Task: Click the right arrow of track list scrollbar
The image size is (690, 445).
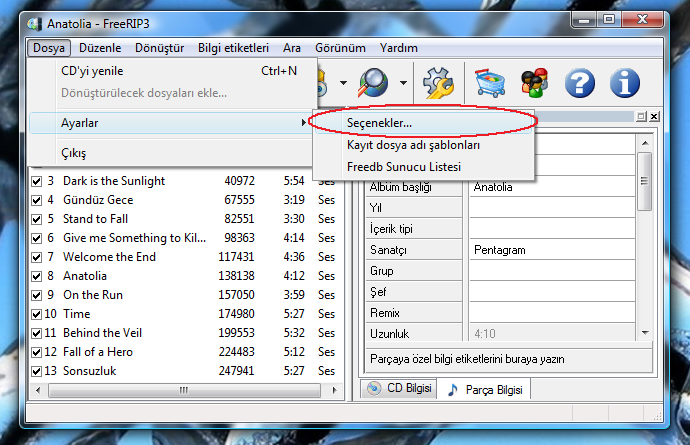Action: coord(334,390)
